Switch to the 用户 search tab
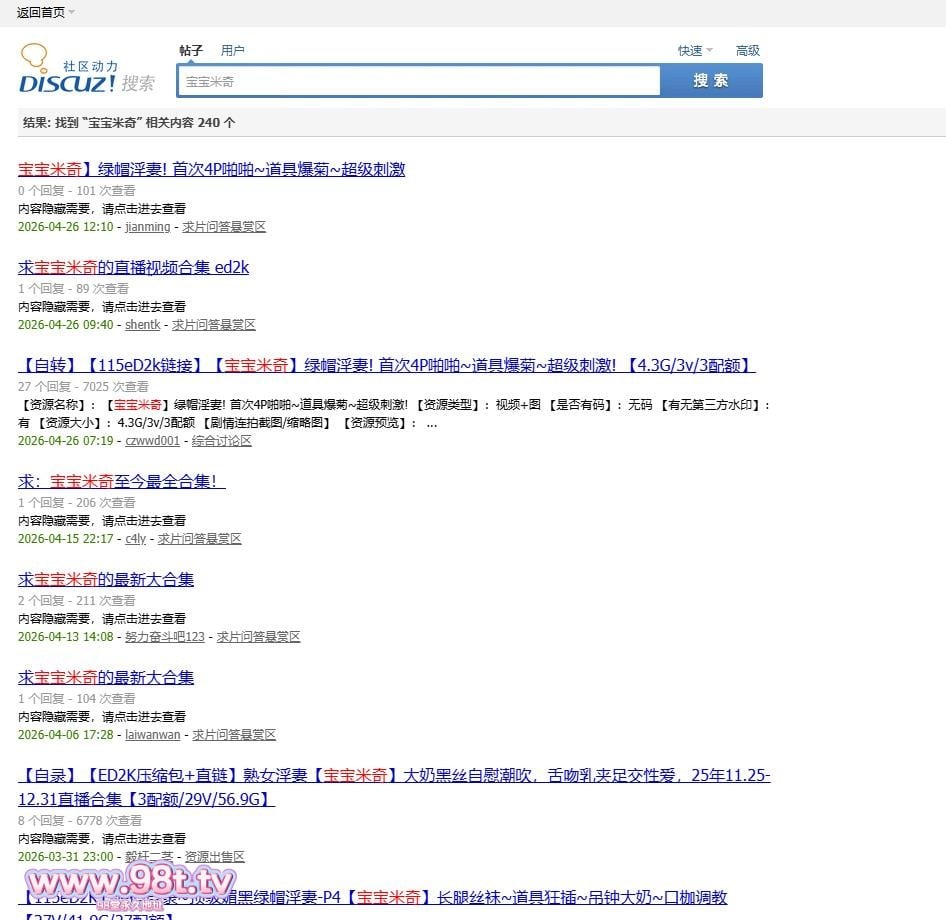The image size is (946, 920). tap(233, 51)
